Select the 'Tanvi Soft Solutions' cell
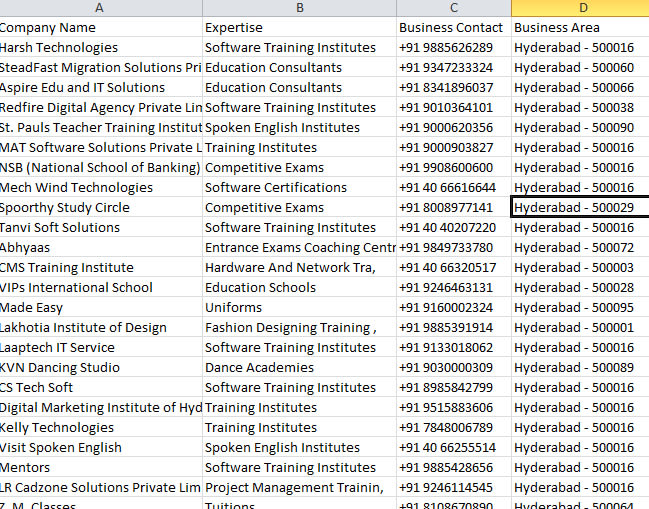 click(x=101, y=227)
